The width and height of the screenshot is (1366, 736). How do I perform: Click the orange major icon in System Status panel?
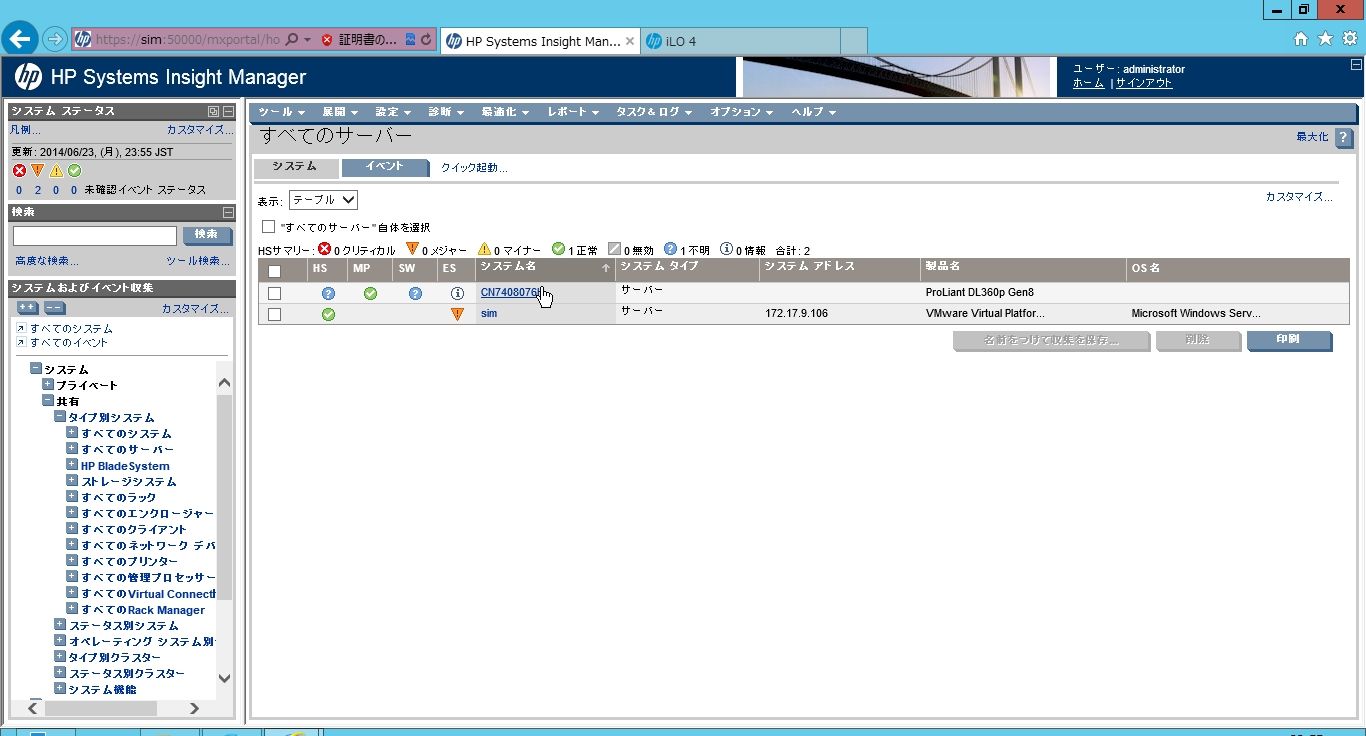coord(37,171)
